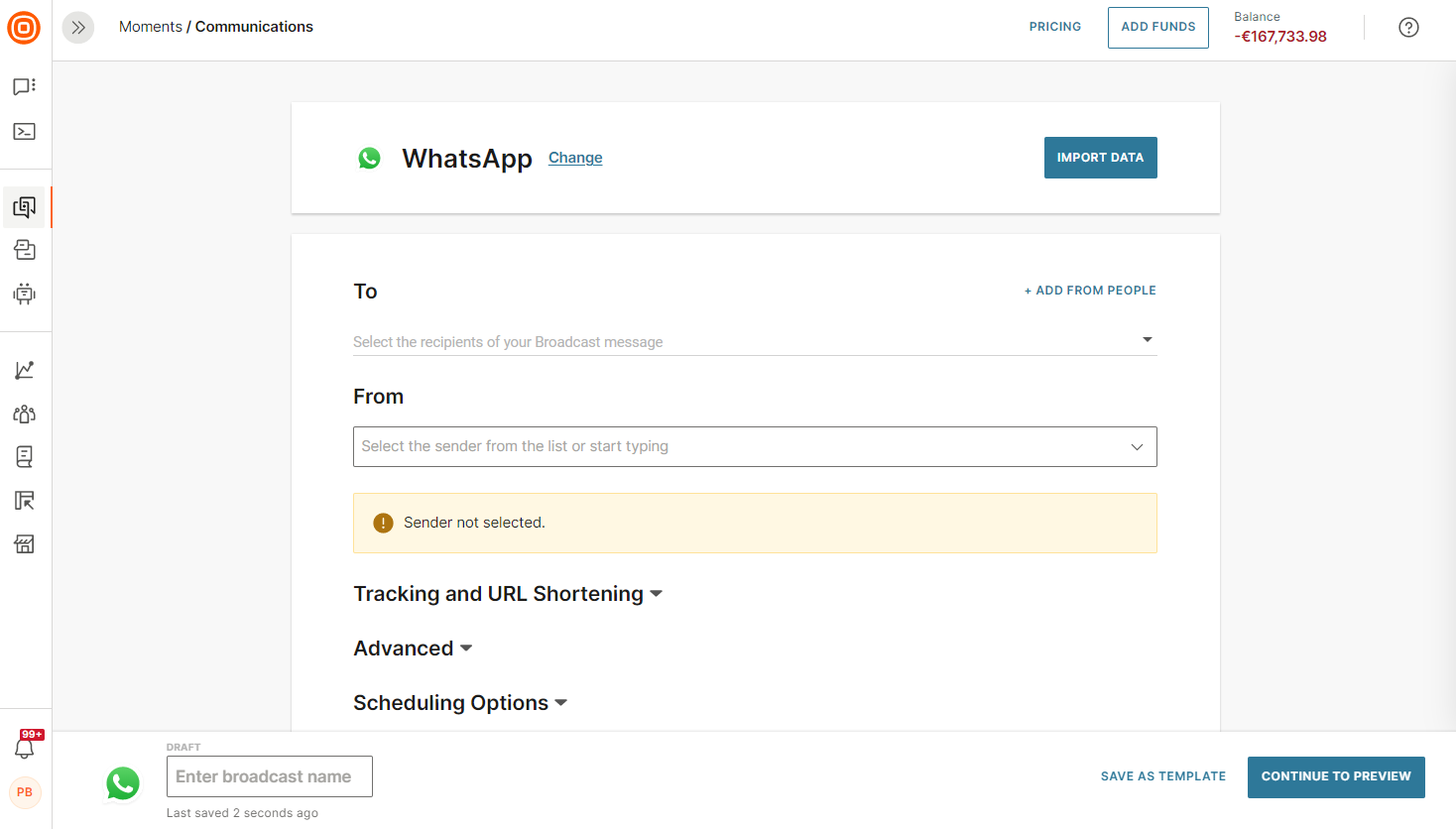Open the notifications bell with 99+ badge
The height and width of the screenshot is (829, 1456).
tap(25, 748)
